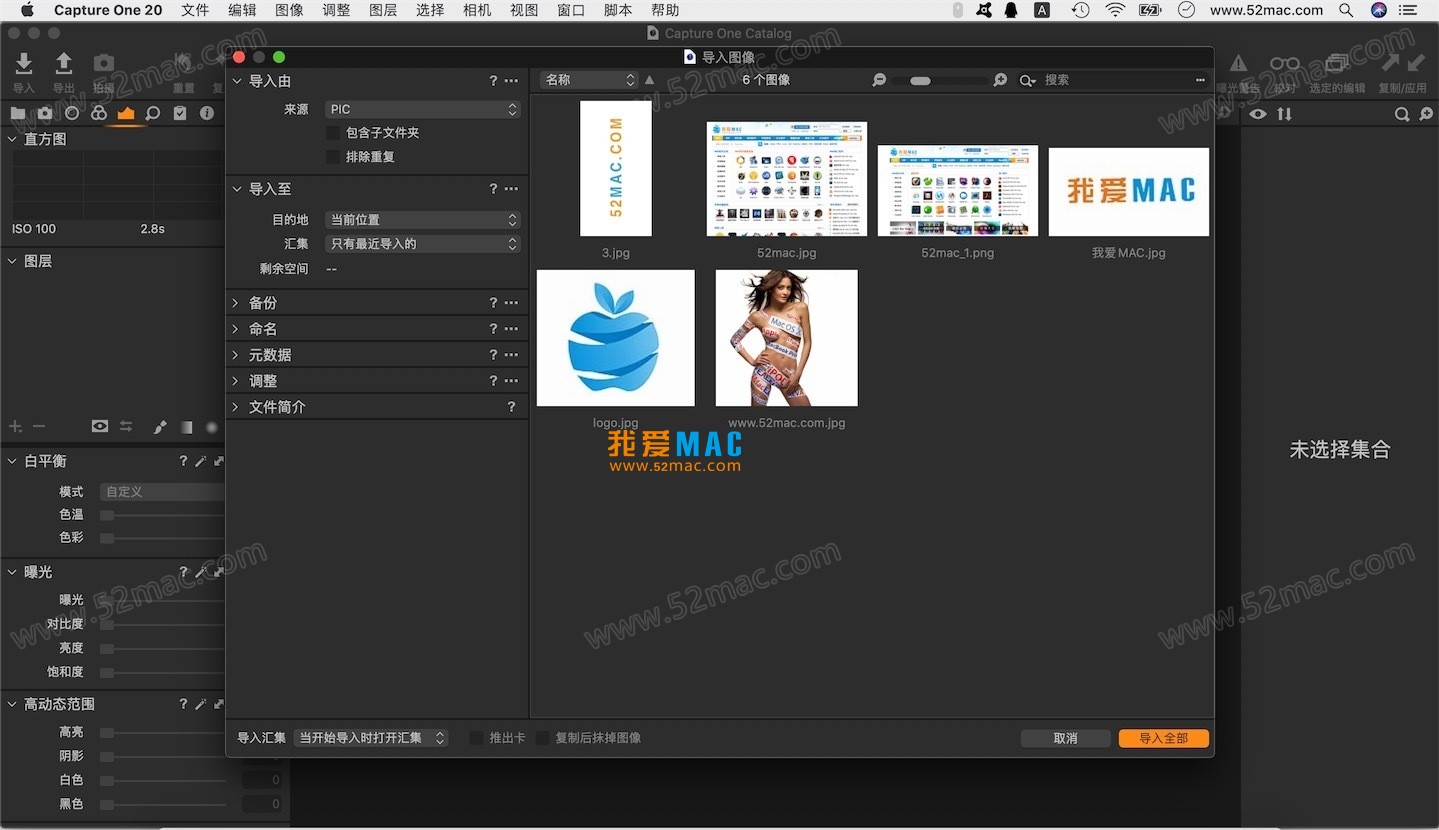The width and height of the screenshot is (1439, 830).
Task: Expand the 文件简介 section
Action: [236, 407]
